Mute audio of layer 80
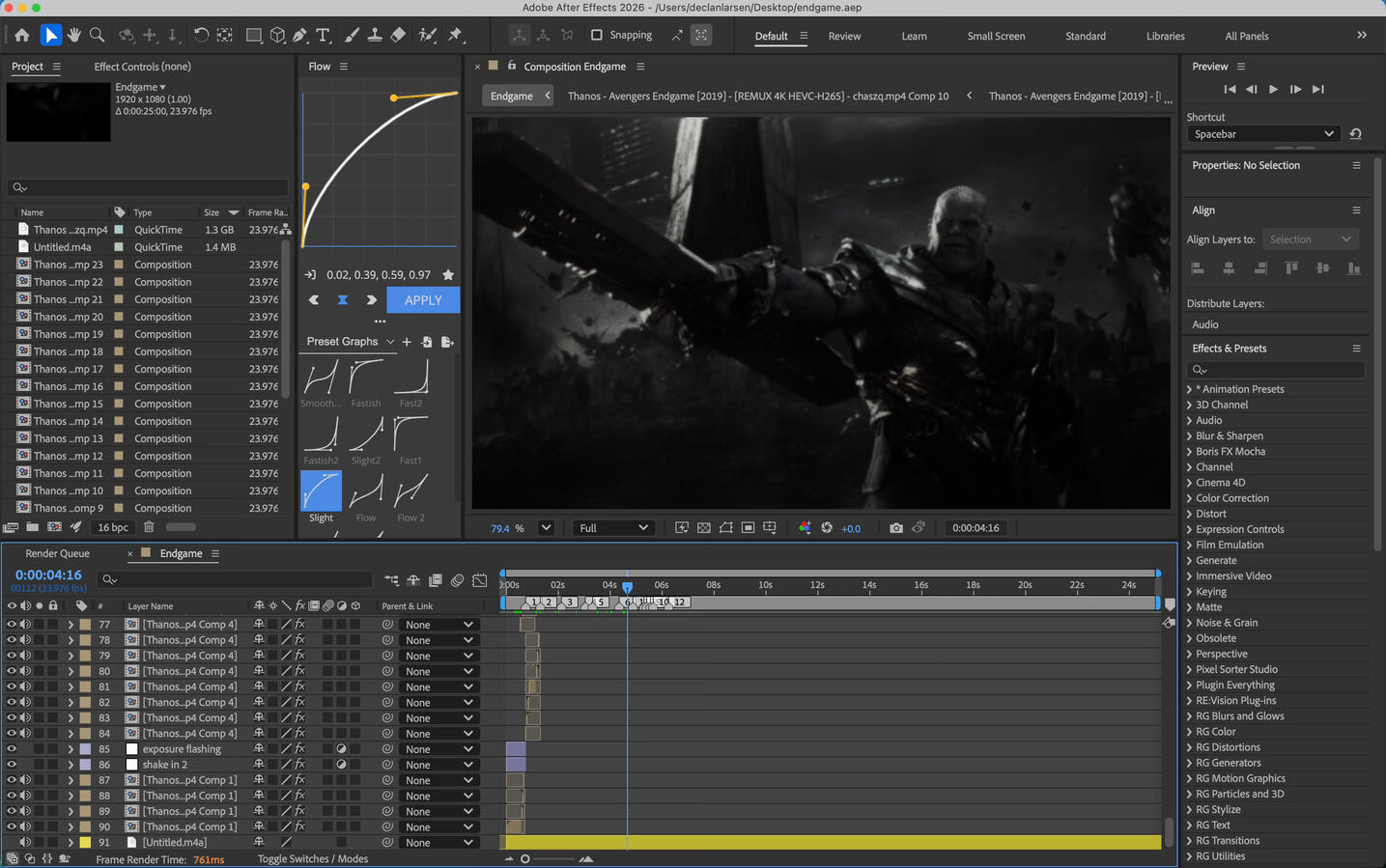The width and height of the screenshot is (1386, 868). click(25, 671)
